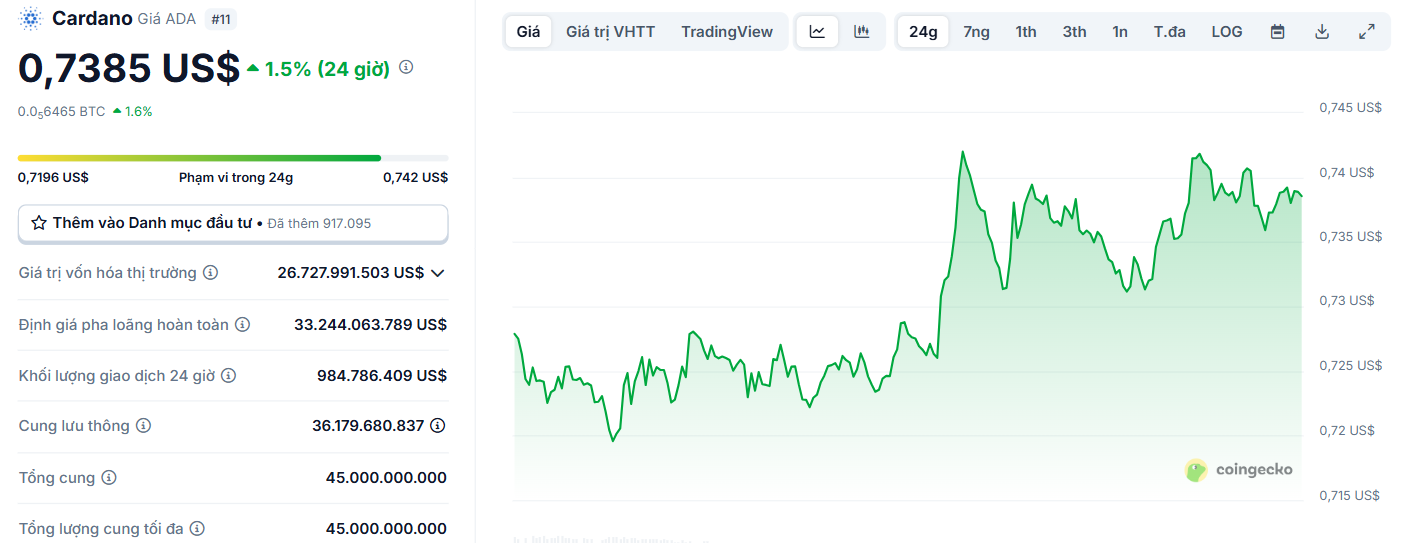This screenshot has height=543, width=1415.
Task: Show info icon beside Cung lưu thông label
Action: (x=143, y=426)
